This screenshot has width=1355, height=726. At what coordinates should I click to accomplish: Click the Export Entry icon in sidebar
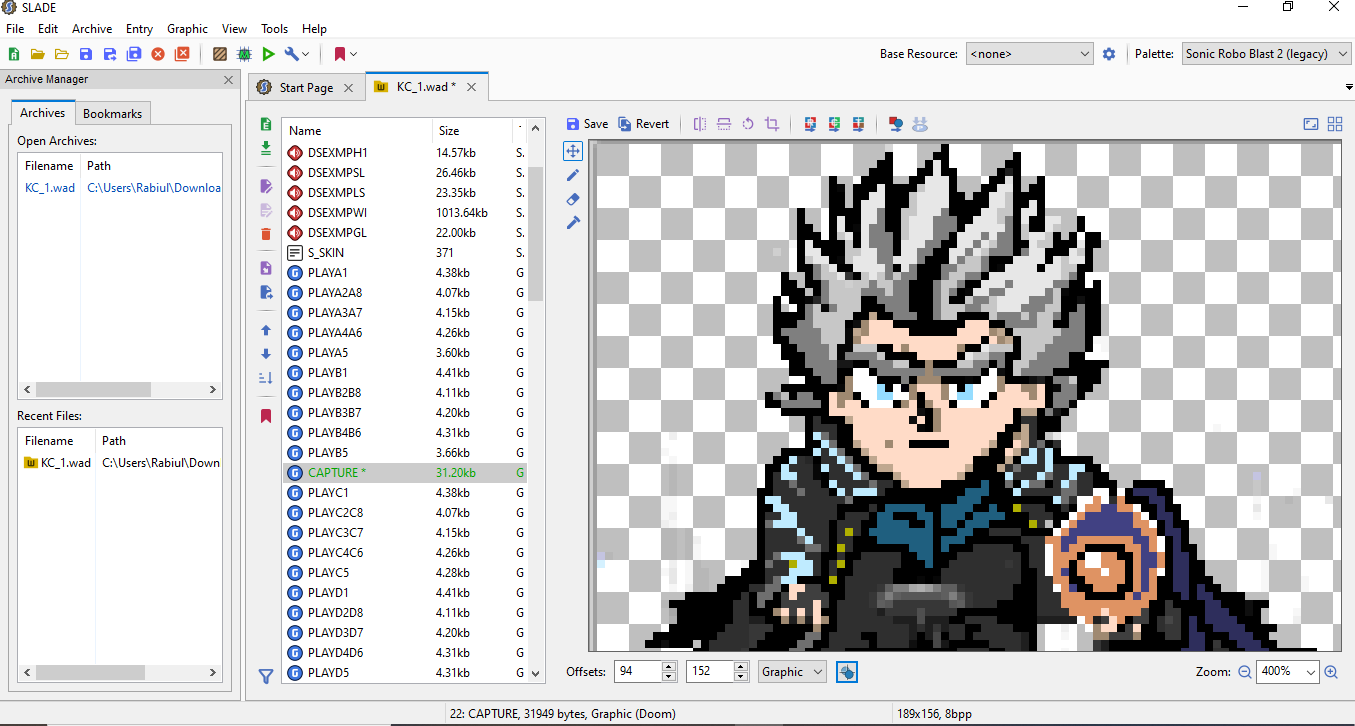[265, 292]
